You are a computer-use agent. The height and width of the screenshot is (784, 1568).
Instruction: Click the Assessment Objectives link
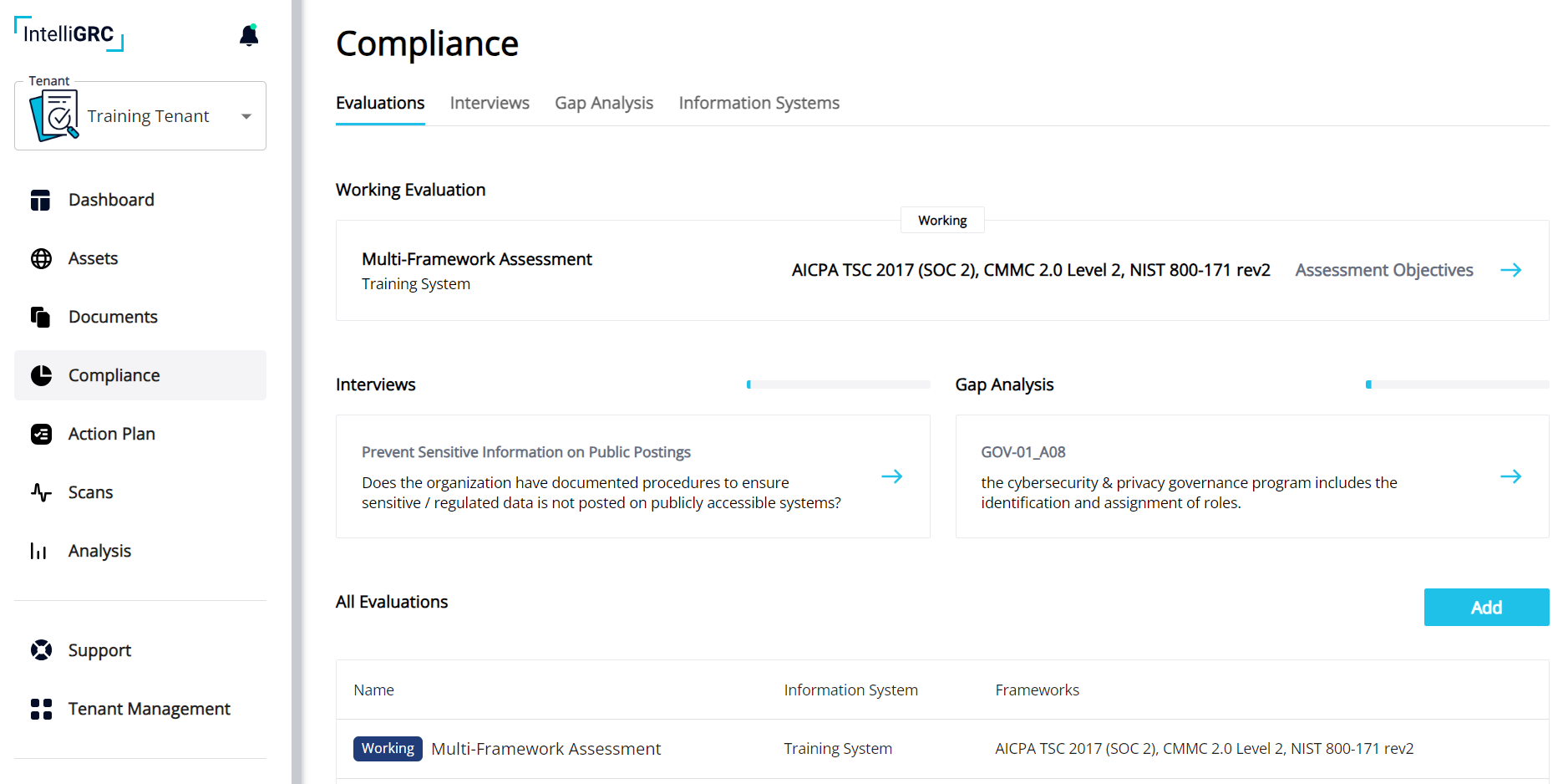[1384, 270]
